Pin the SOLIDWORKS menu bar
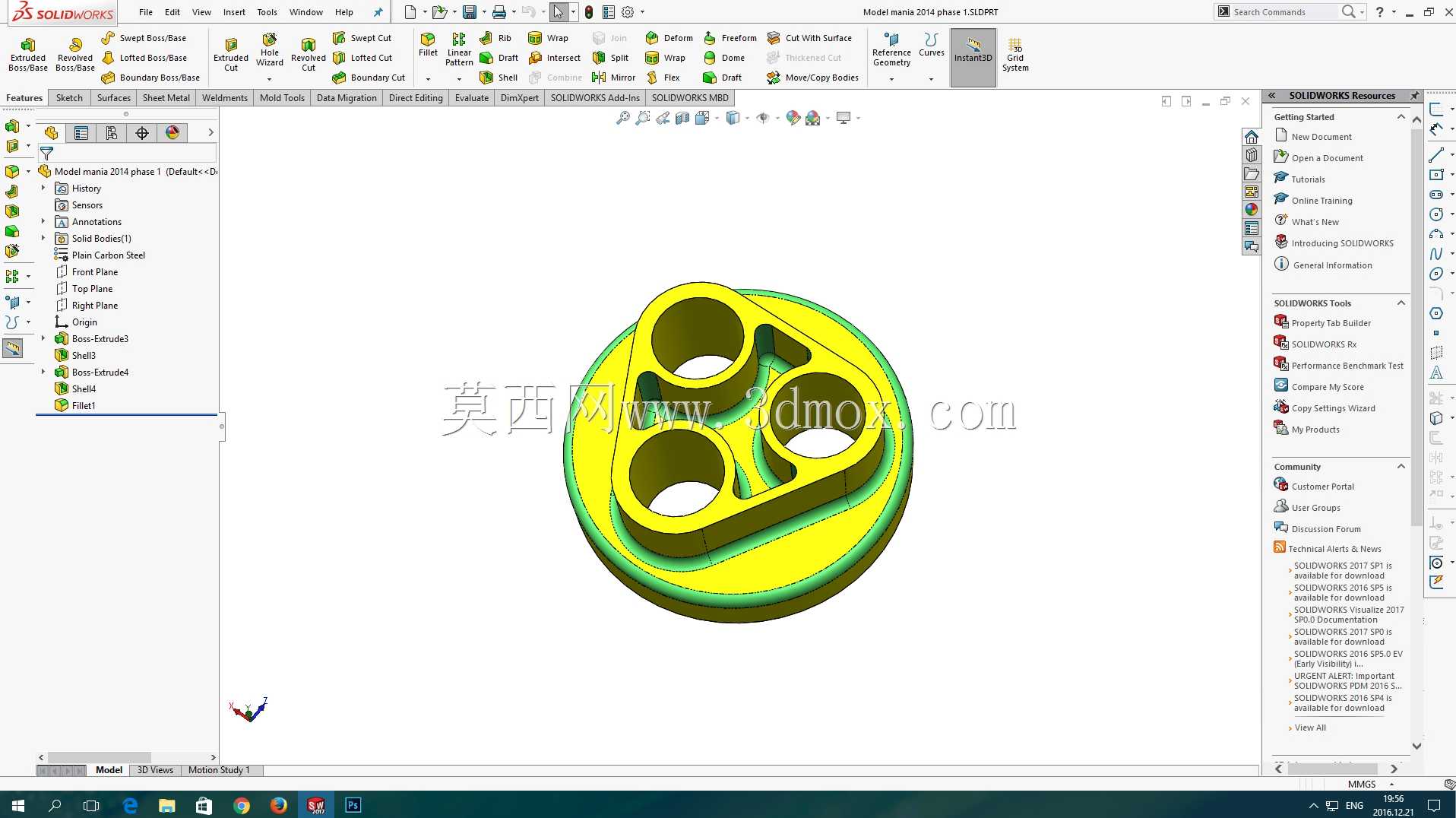 378,12
